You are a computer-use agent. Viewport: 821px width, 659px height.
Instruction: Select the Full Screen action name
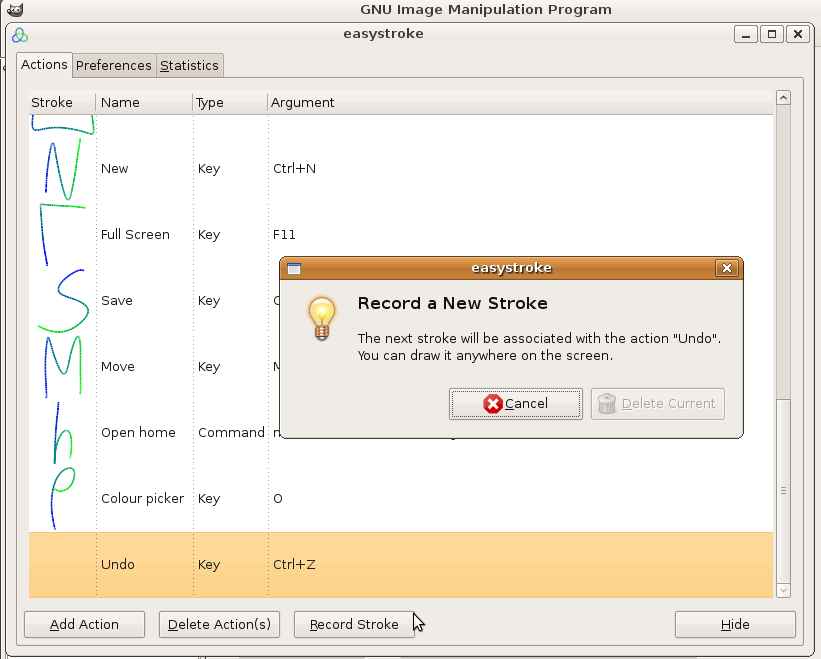[135, 234]
